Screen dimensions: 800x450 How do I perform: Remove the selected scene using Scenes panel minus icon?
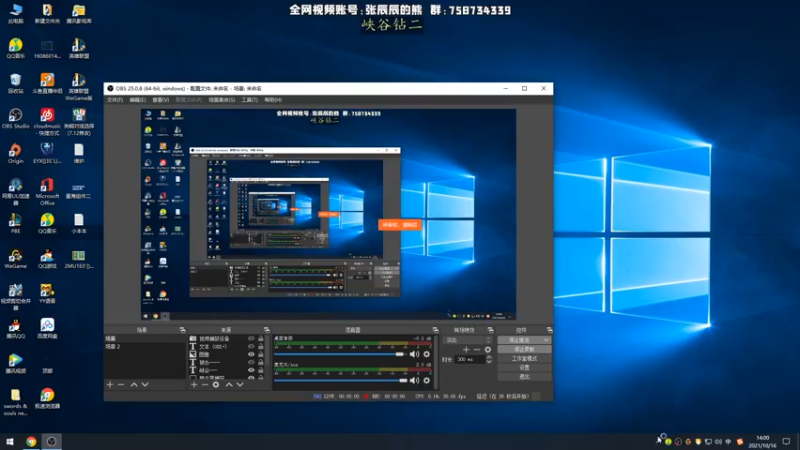click(x=121, y=385)
